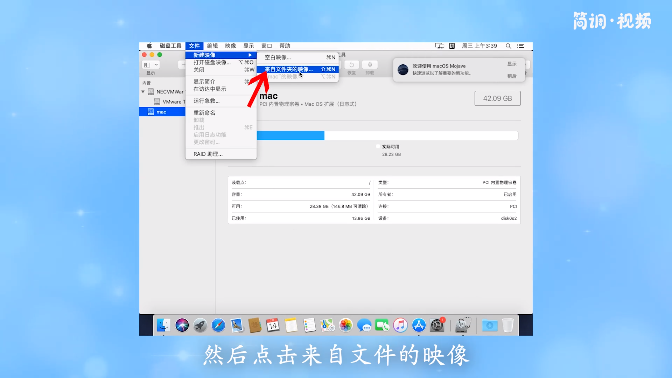This screenshot has width=672, height=378.
Task: Close the highlighted 文件 menu in the menu bar
Action: tap(194, 45)
